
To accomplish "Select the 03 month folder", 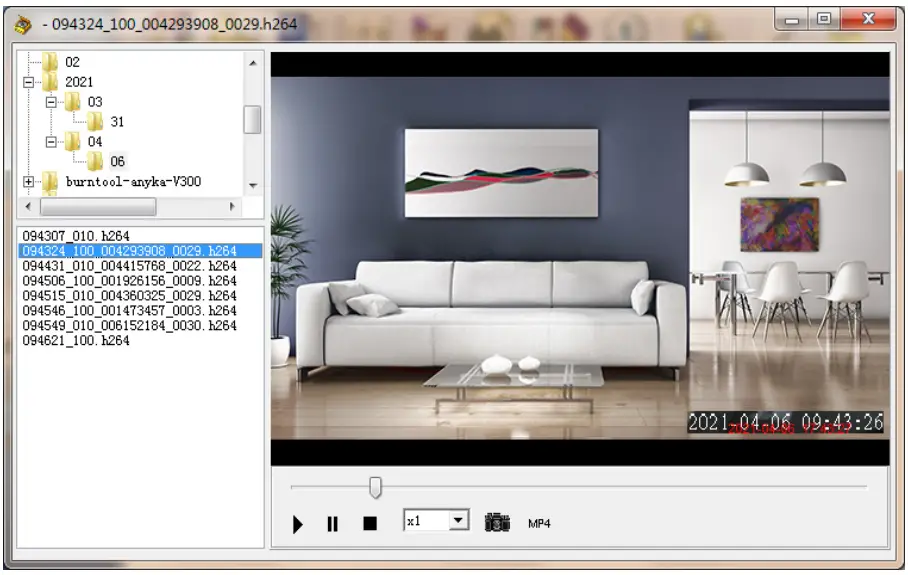I will click(x=95, y=102).
